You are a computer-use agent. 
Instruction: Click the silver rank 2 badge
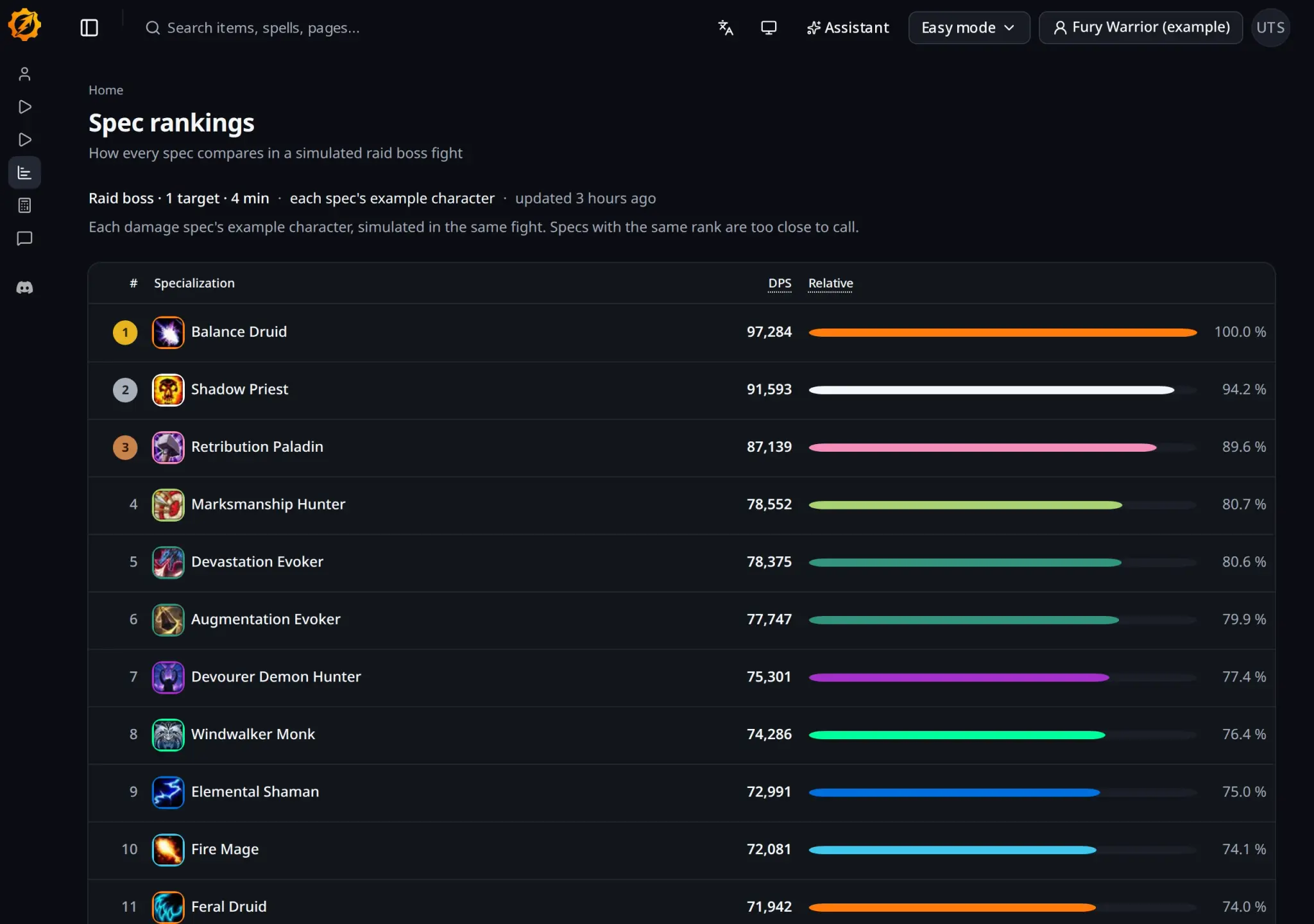125,389
